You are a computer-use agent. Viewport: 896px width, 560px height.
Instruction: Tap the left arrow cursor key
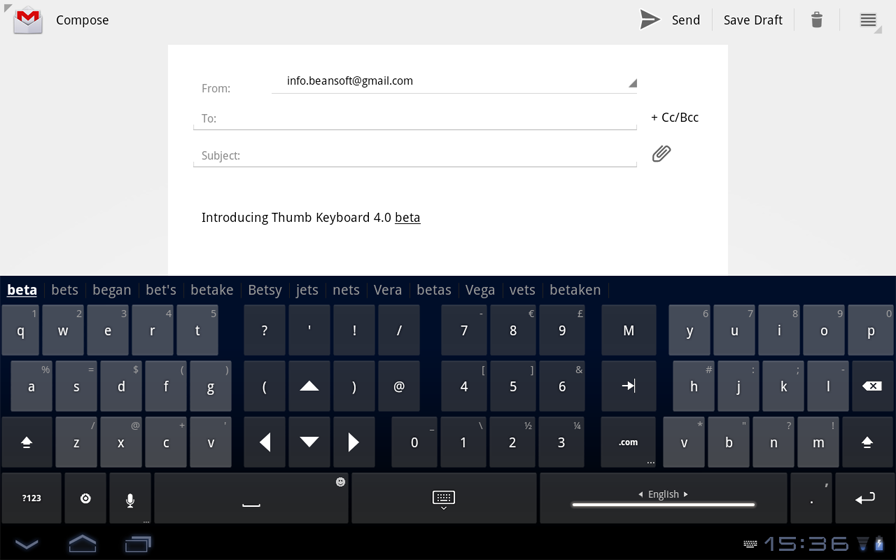pyautogui.click(x=265, y=442)
